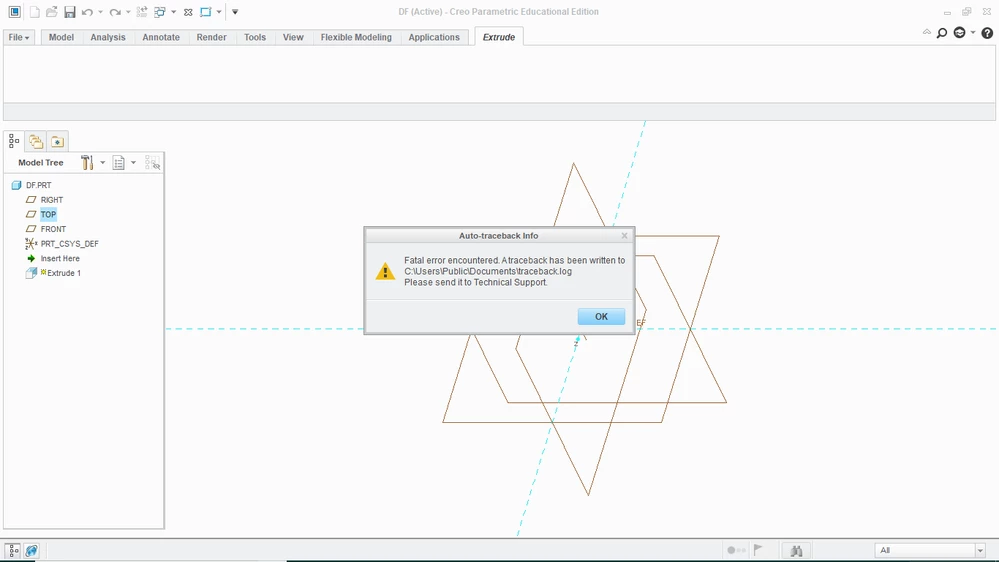Click the blue rectangle selection icon
This screenshot has height=562, width=999.
point(205,11)
